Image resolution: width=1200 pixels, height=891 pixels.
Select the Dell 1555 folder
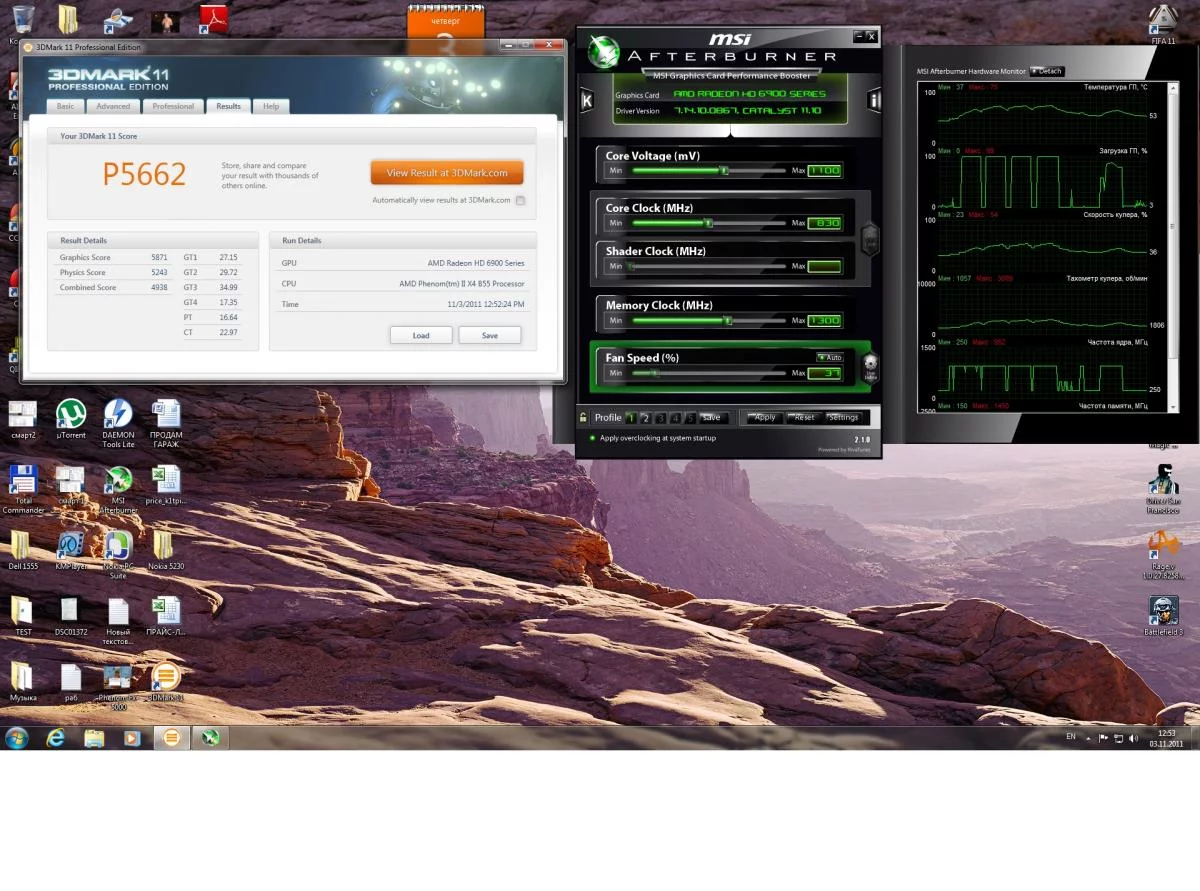coord(22,550)
